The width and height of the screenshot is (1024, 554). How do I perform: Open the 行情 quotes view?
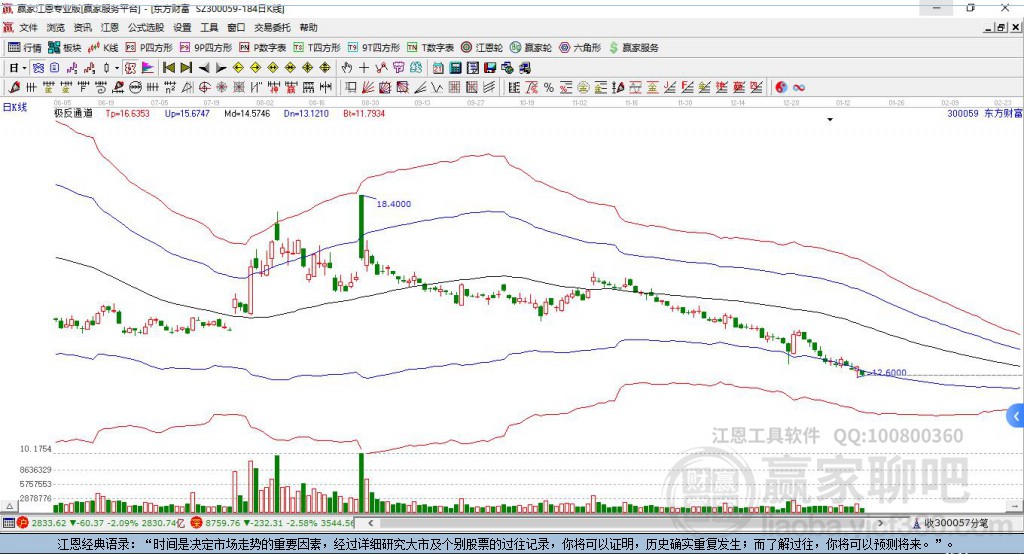(x=24, y=48)
